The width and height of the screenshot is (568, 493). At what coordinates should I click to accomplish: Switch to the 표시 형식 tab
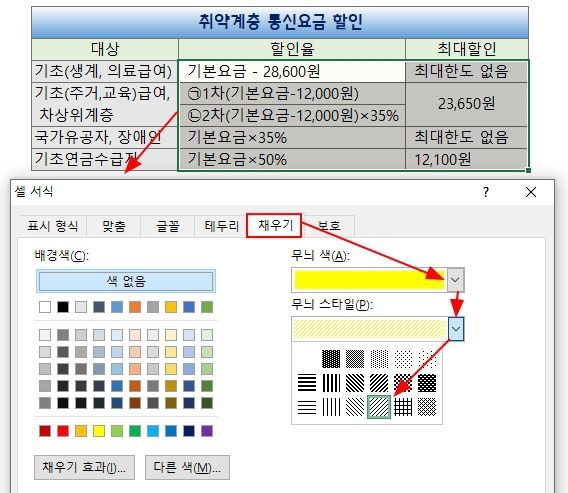coord(53,226)
